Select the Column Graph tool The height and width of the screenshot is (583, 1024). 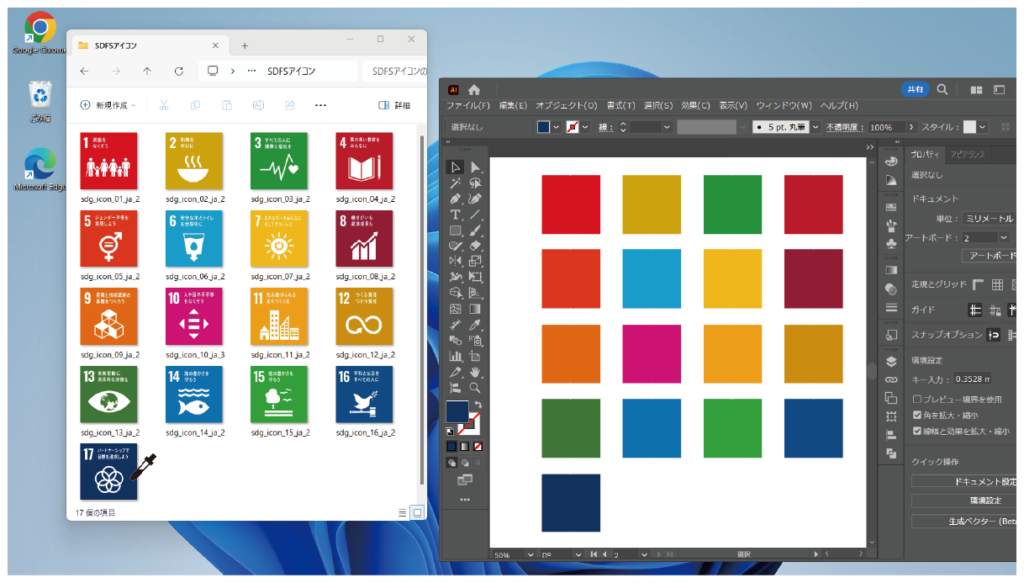455,356
